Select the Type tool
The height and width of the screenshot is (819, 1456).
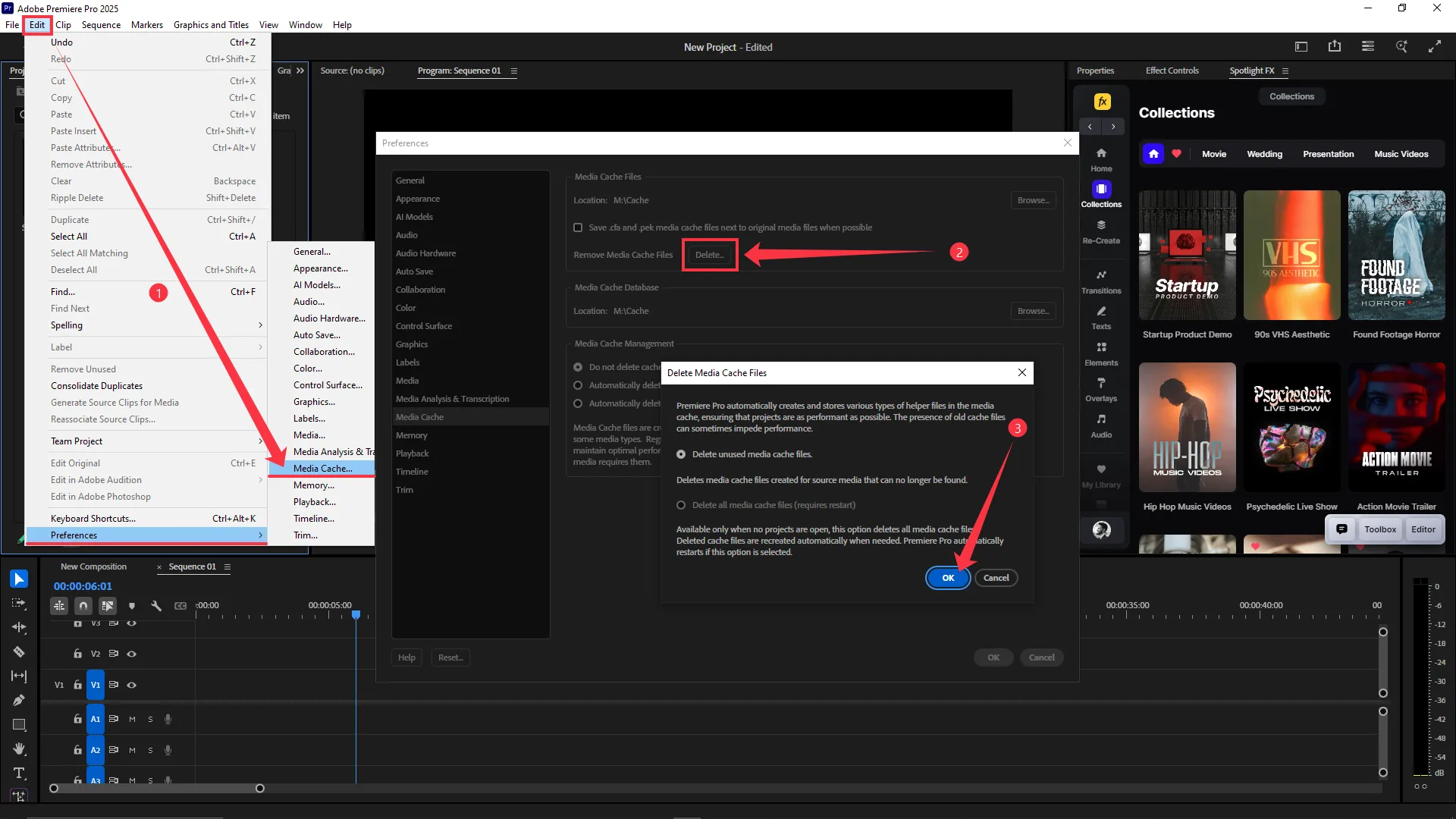coord(19,773)
